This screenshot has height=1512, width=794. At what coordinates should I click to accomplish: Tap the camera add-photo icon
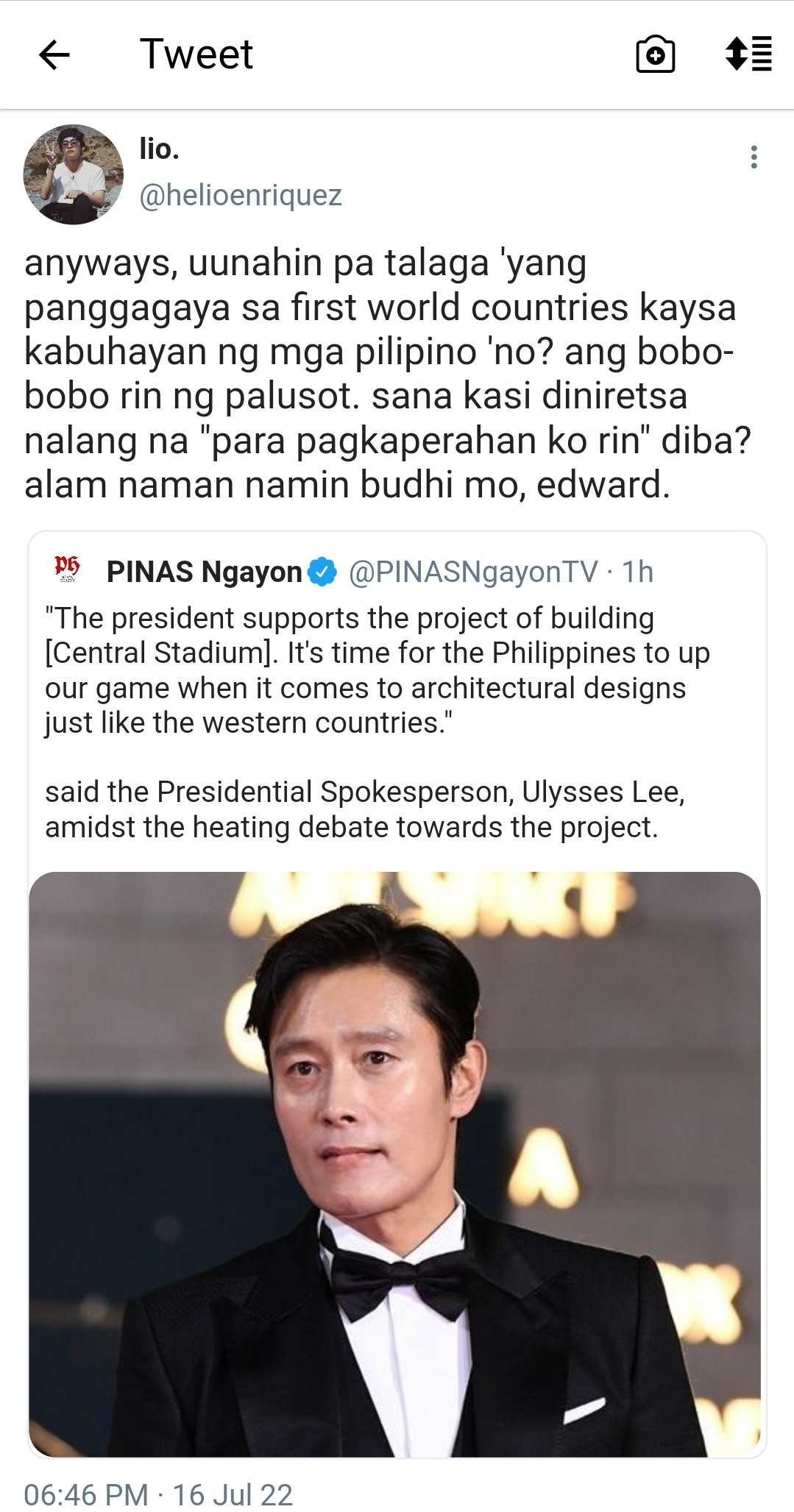pyautogui.click(x=655, y=54)
